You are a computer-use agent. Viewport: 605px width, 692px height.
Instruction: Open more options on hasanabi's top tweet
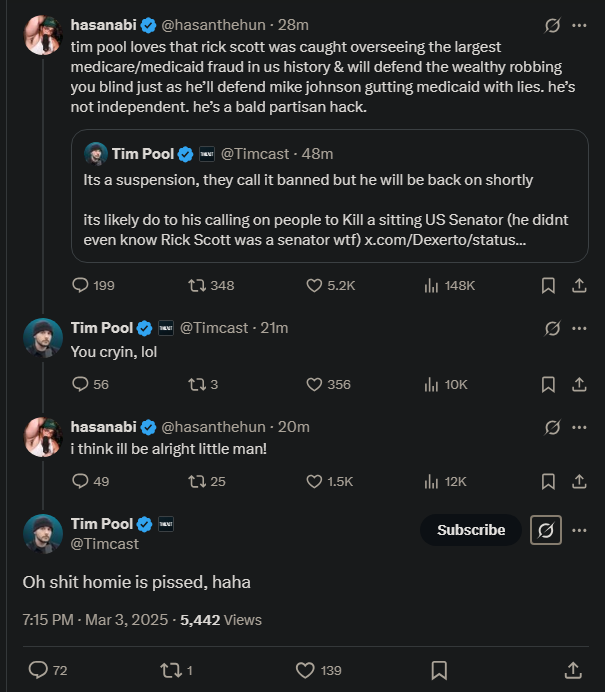578,26
